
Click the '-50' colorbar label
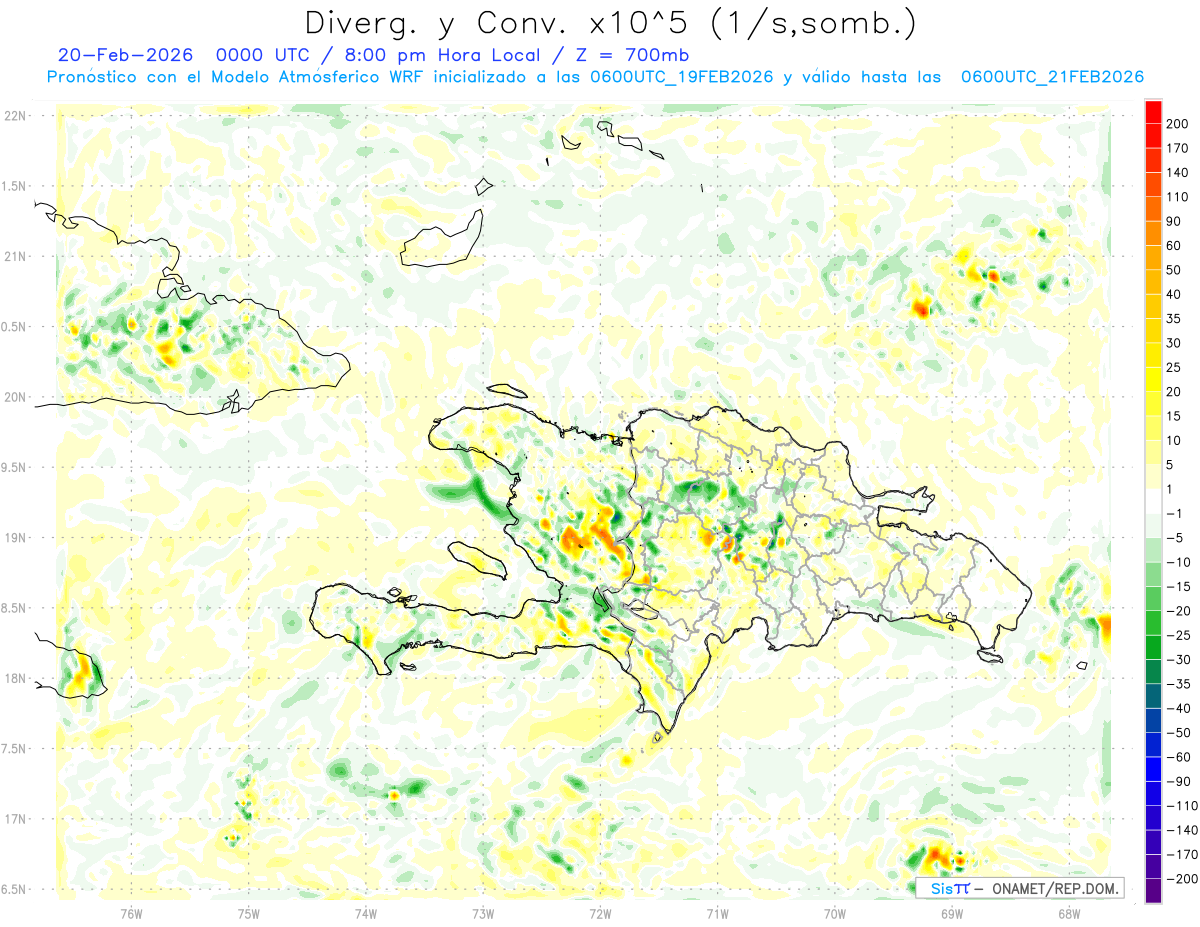pos(1181,733)
